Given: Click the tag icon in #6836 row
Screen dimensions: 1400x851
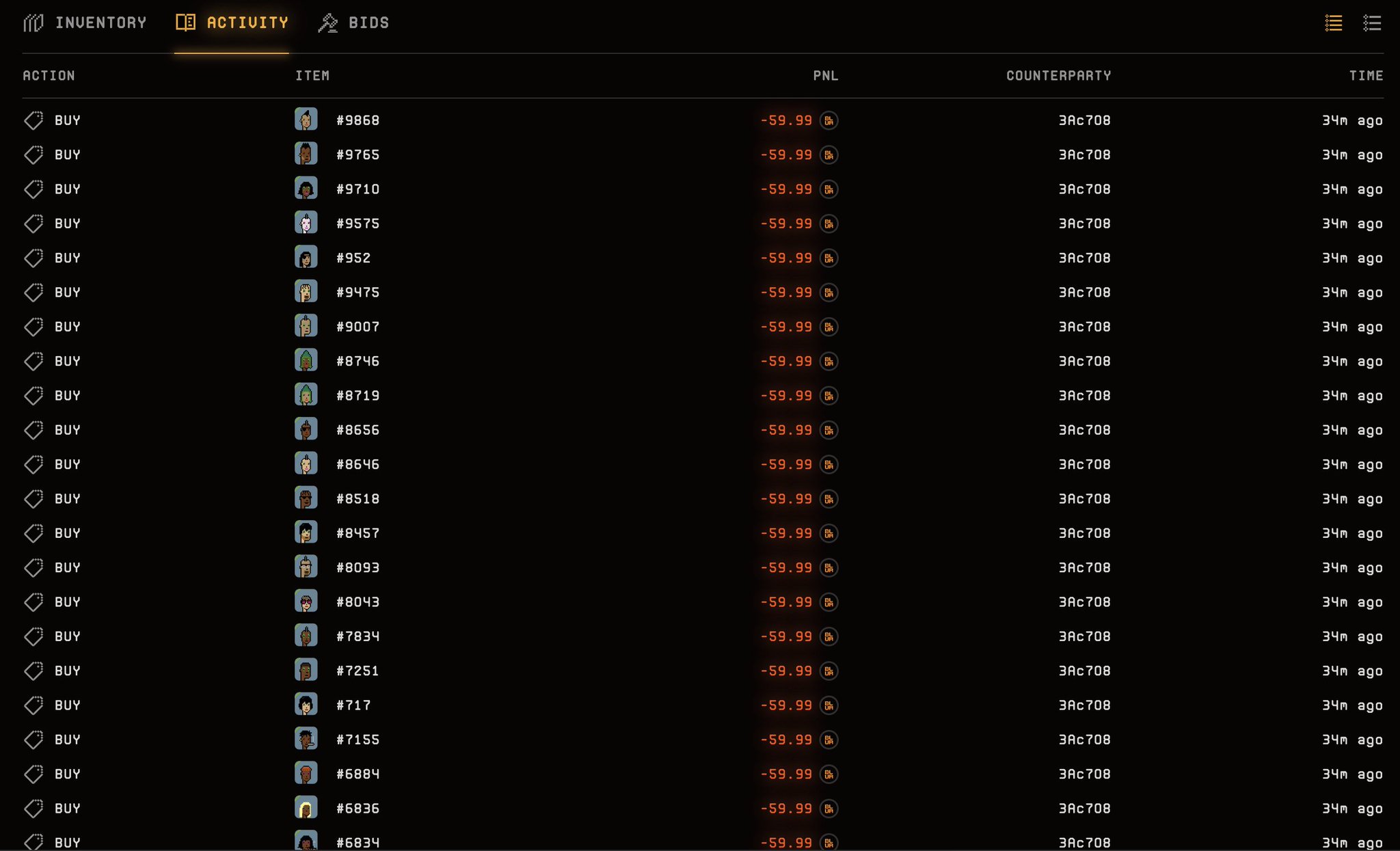Looking at the screenshot, I should click(33, 808).
